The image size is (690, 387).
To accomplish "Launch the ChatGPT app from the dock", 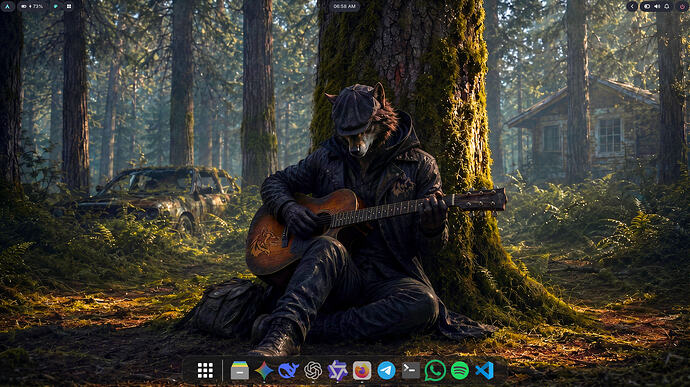I will 313,370.
